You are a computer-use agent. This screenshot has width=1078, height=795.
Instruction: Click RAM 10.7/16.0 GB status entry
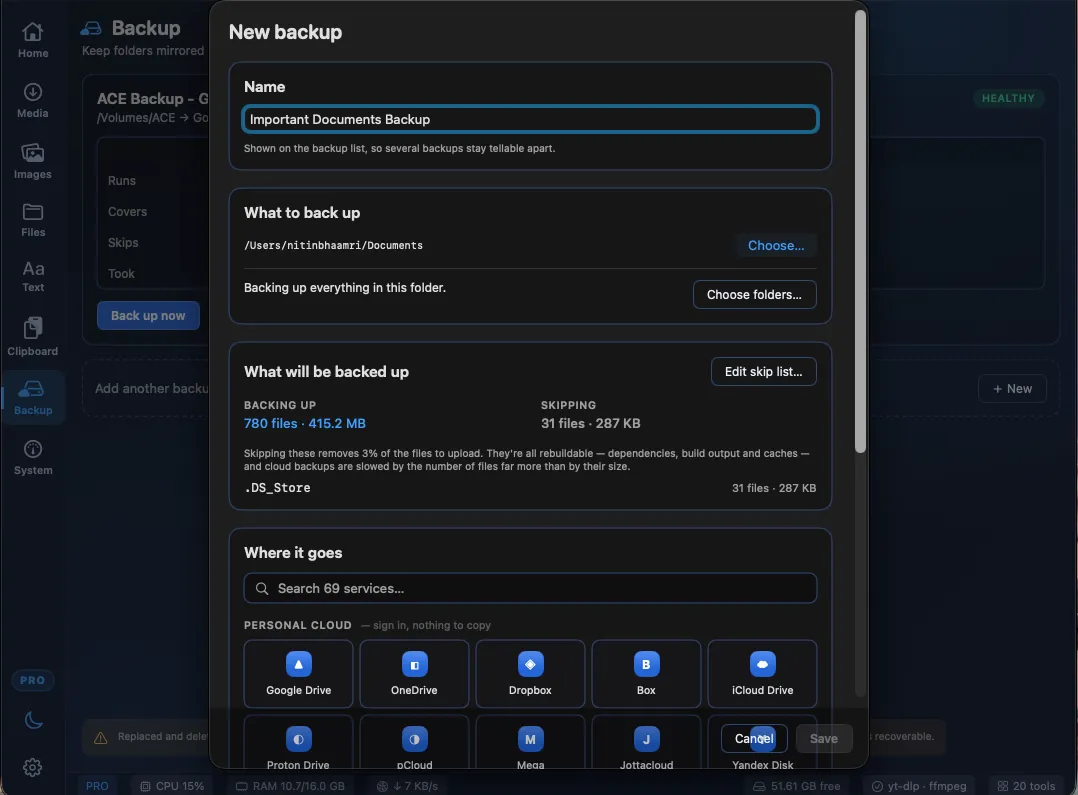point(290,786)
